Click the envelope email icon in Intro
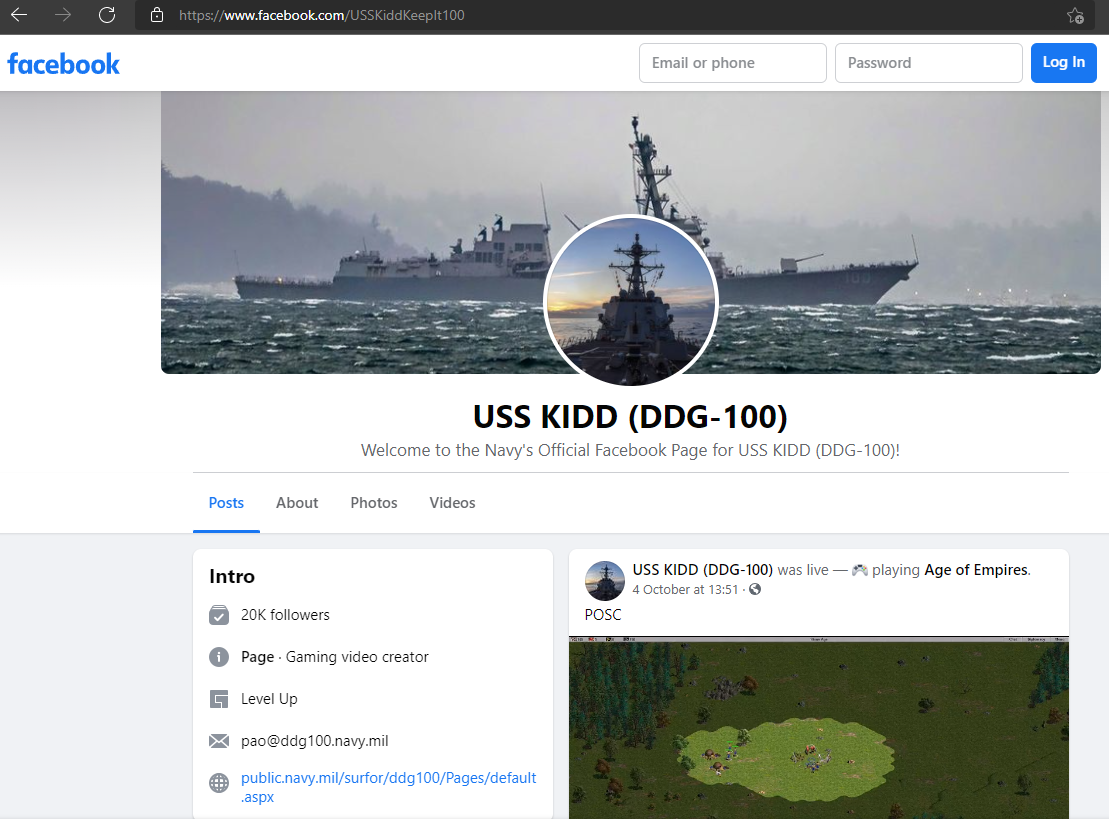This screenshot has height=819, width=1109. point(219,741)
